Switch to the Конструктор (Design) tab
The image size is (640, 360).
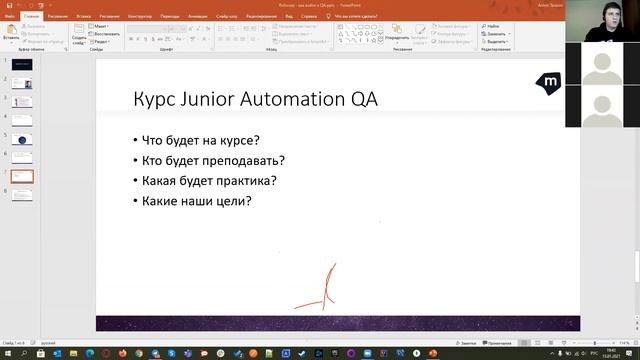pos(140,16)
